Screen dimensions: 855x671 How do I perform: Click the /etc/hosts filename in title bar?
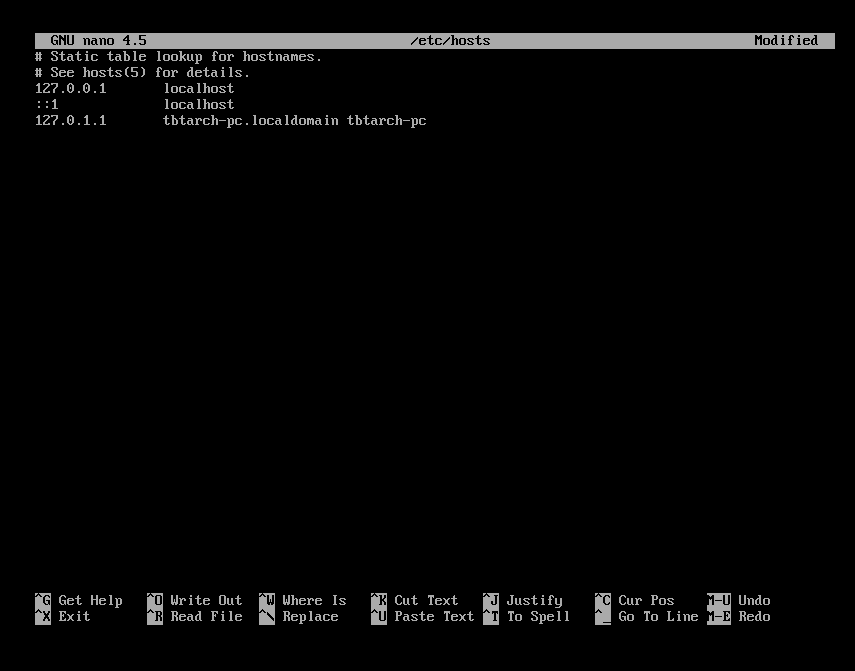[450, 41]
